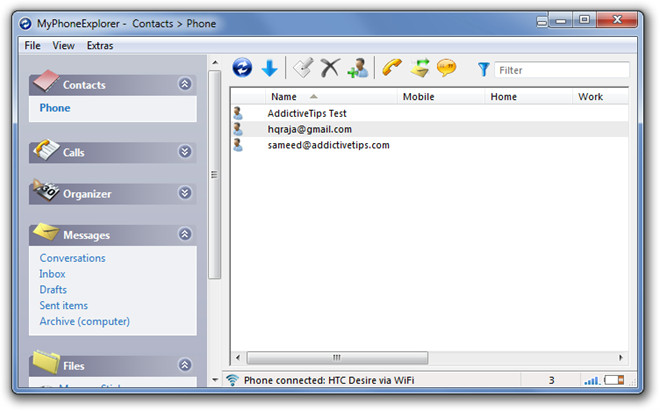This screenshot has height=411, width=660.
Task: Click the orange call phone icon
Action: pyautogui.click(x=392, y=67)
